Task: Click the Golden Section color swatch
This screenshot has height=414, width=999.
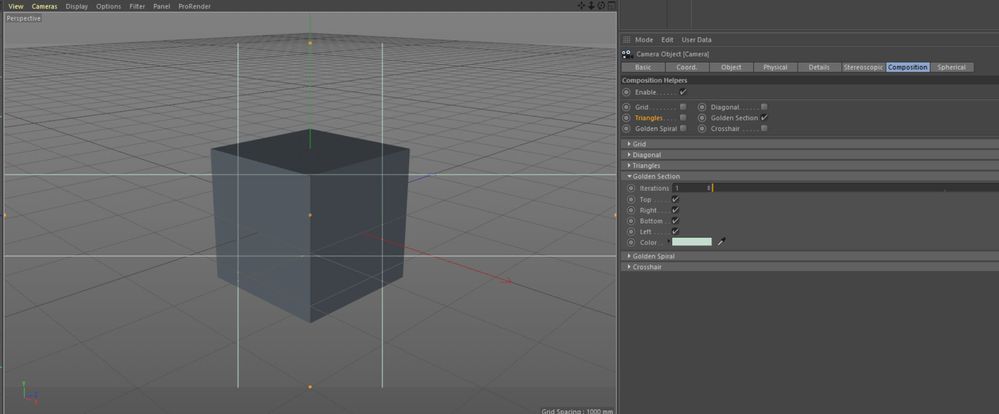Action: point(692,242)
